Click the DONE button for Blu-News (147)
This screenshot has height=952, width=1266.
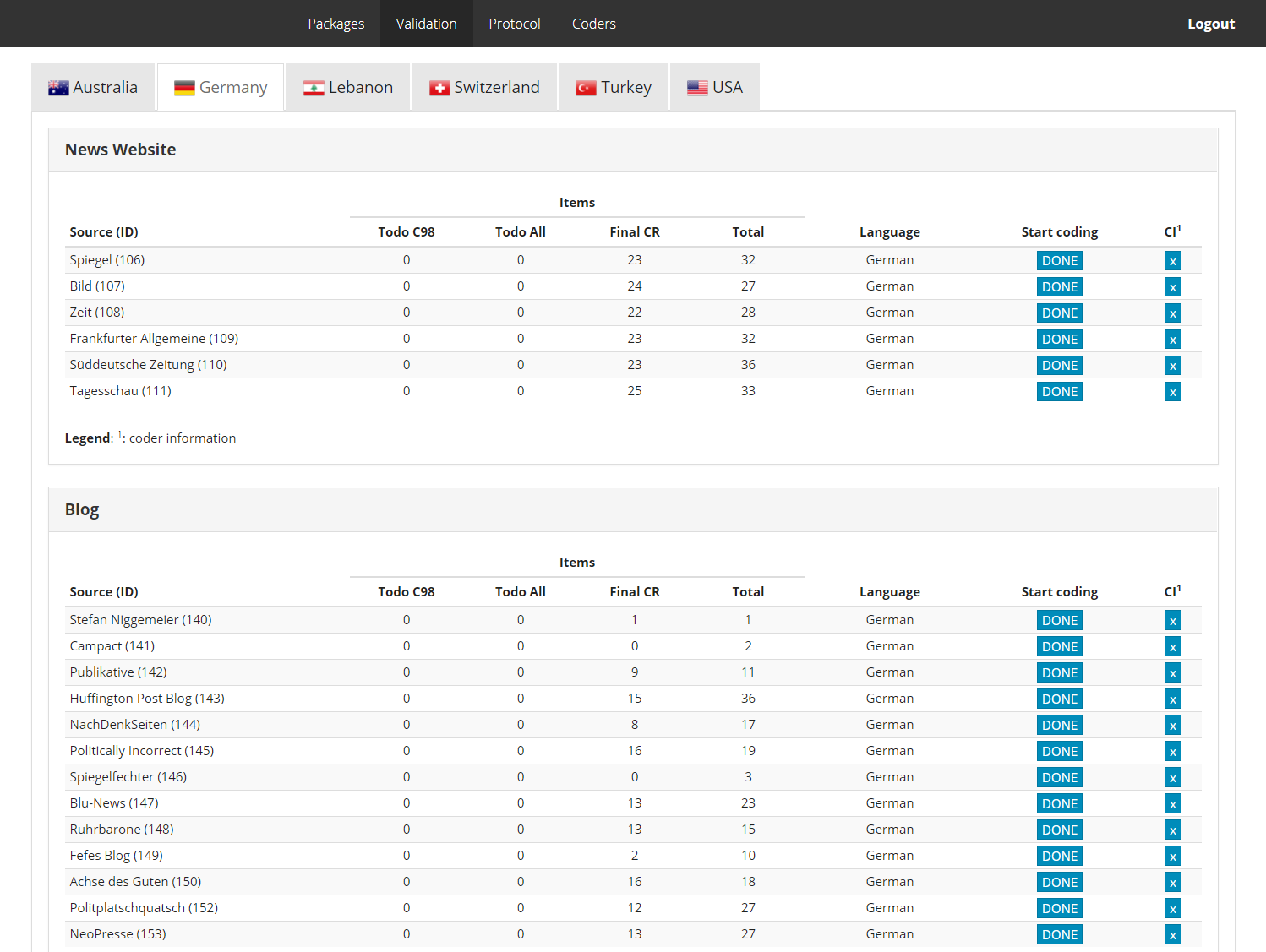pos(1060,804)
